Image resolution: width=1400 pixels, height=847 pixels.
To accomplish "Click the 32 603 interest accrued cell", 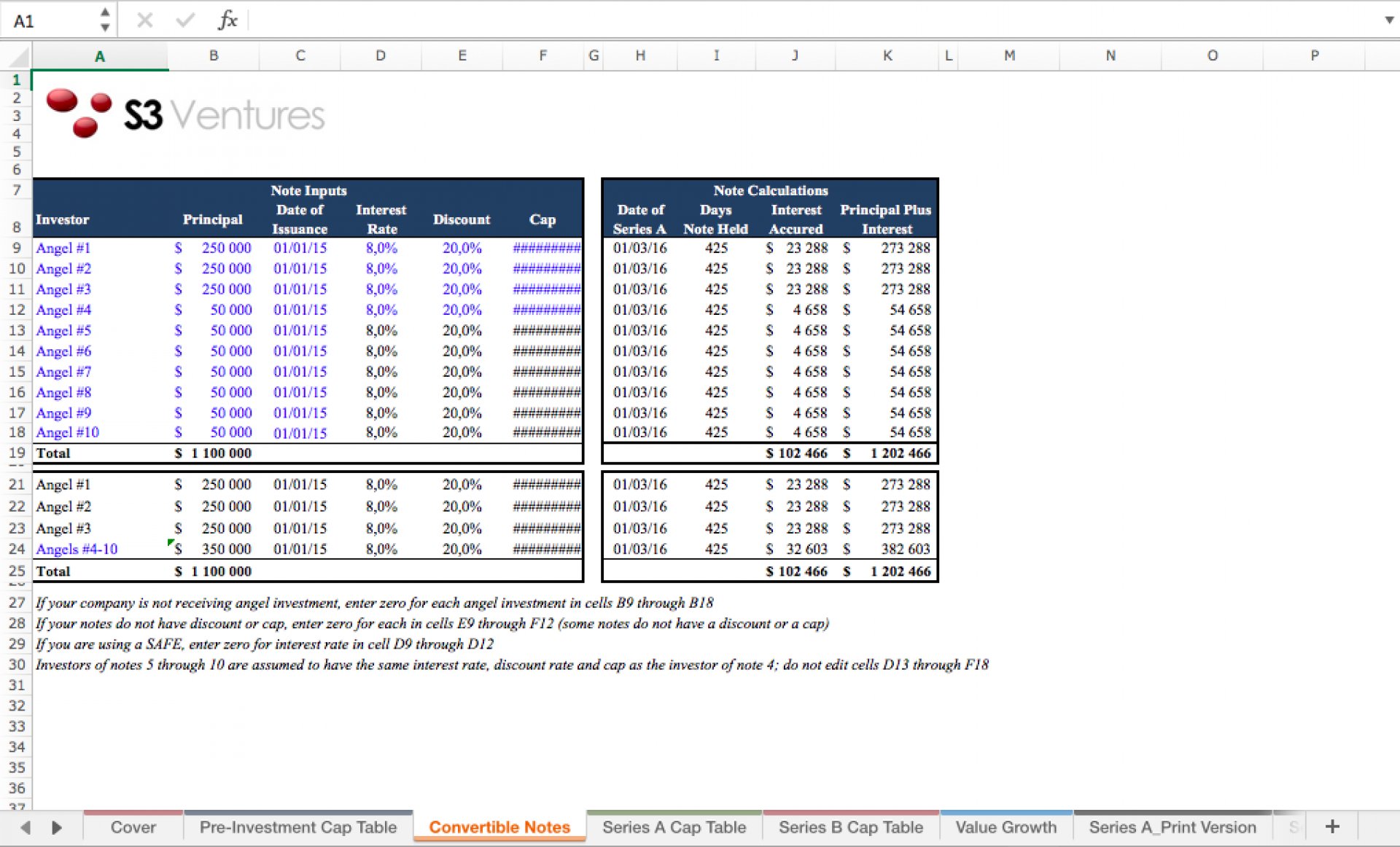I will pyautogui.click(x=796, y=549).
